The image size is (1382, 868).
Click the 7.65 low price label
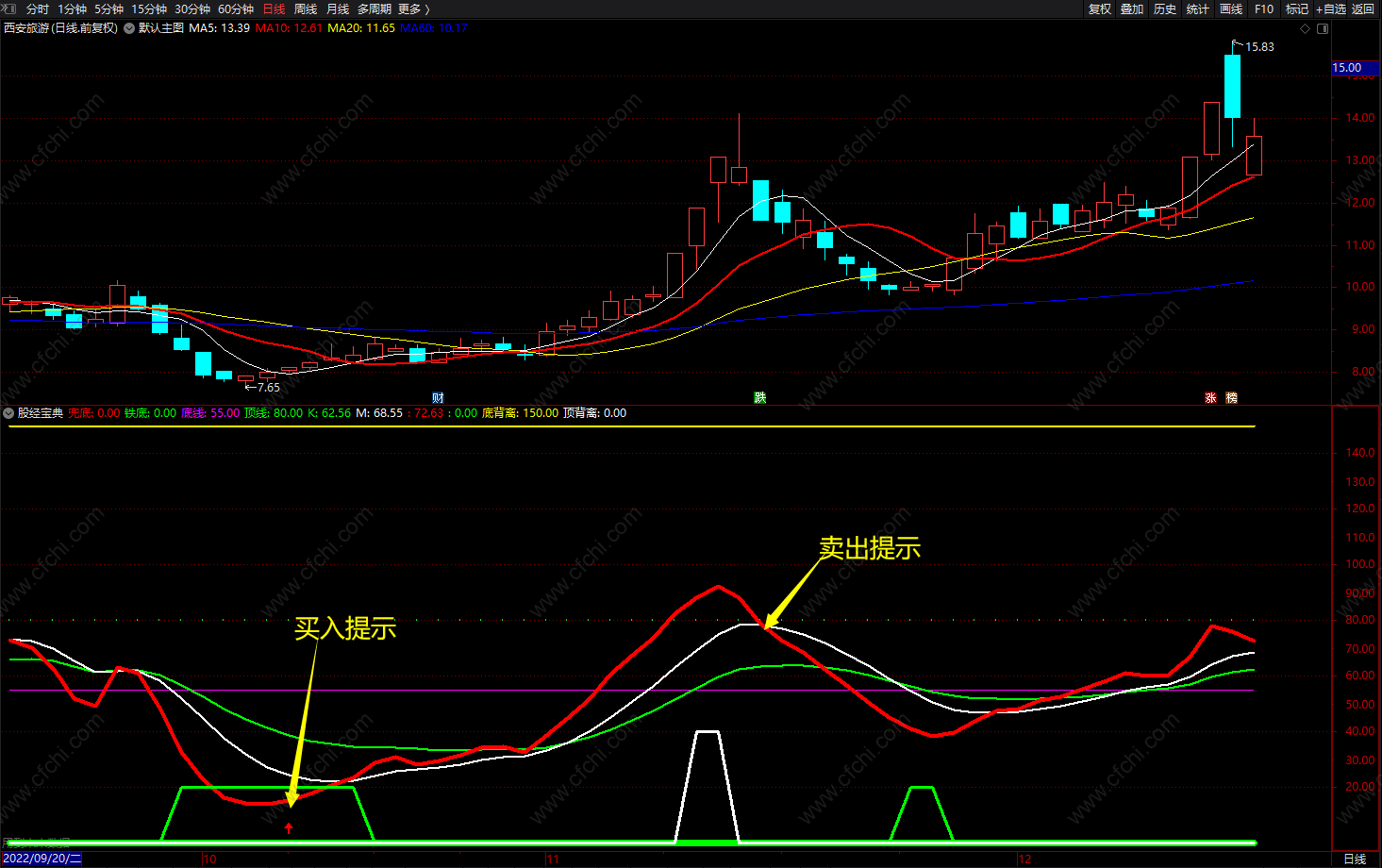coord(269,388)
